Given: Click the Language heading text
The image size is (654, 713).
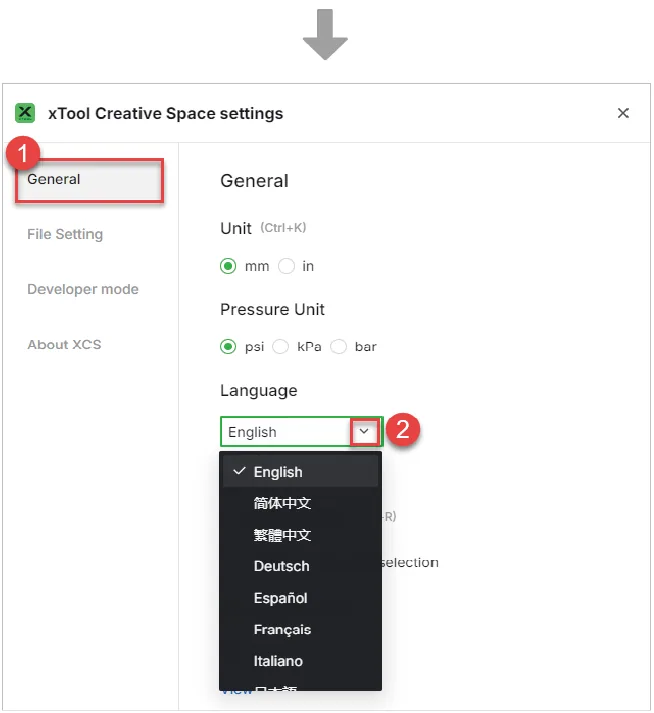Looking at the screenshot, I should click(x=259, y=391).
